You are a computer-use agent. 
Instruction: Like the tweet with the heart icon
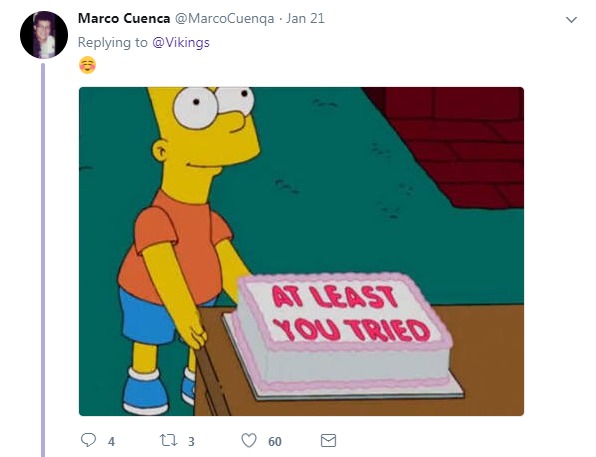[249, 440]
